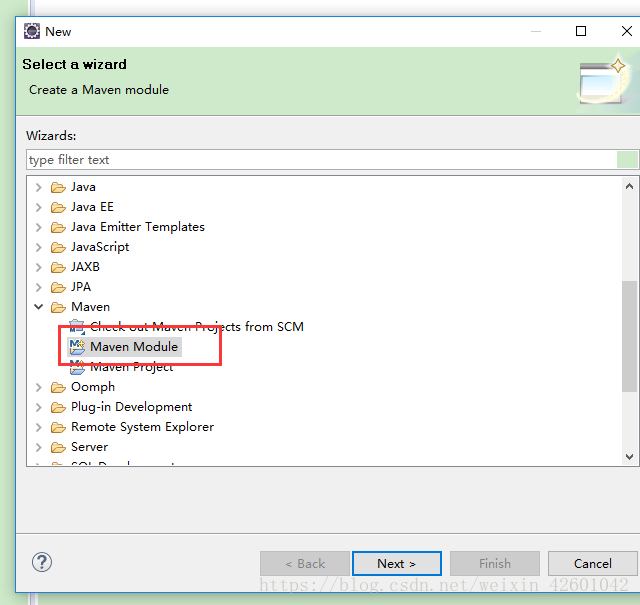The width and height of the screenshot is (640, 605).
Task: Click the wizard list scrollbar thumb
Action: click(x=629, y=336)
